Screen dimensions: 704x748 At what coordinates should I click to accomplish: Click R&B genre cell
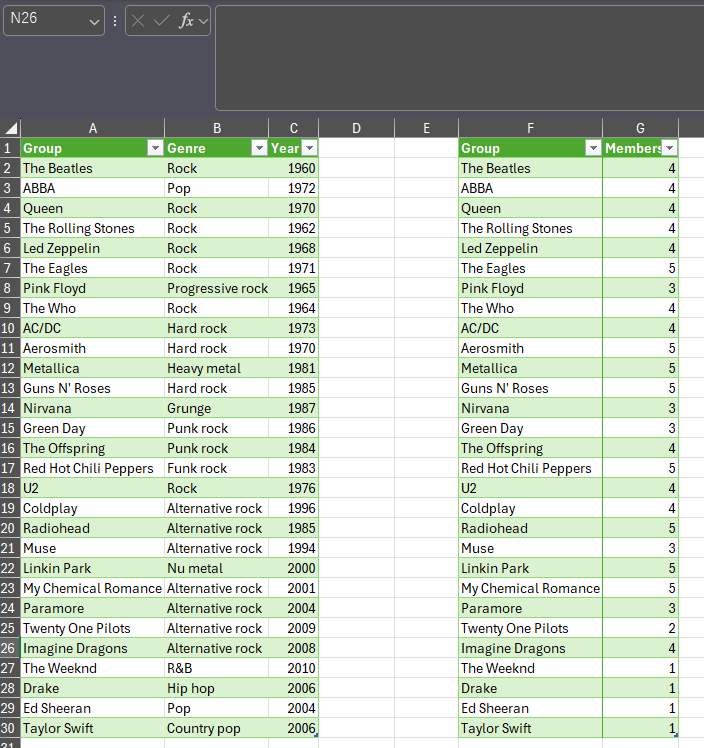pyautogui.click(x=217, y=668)
